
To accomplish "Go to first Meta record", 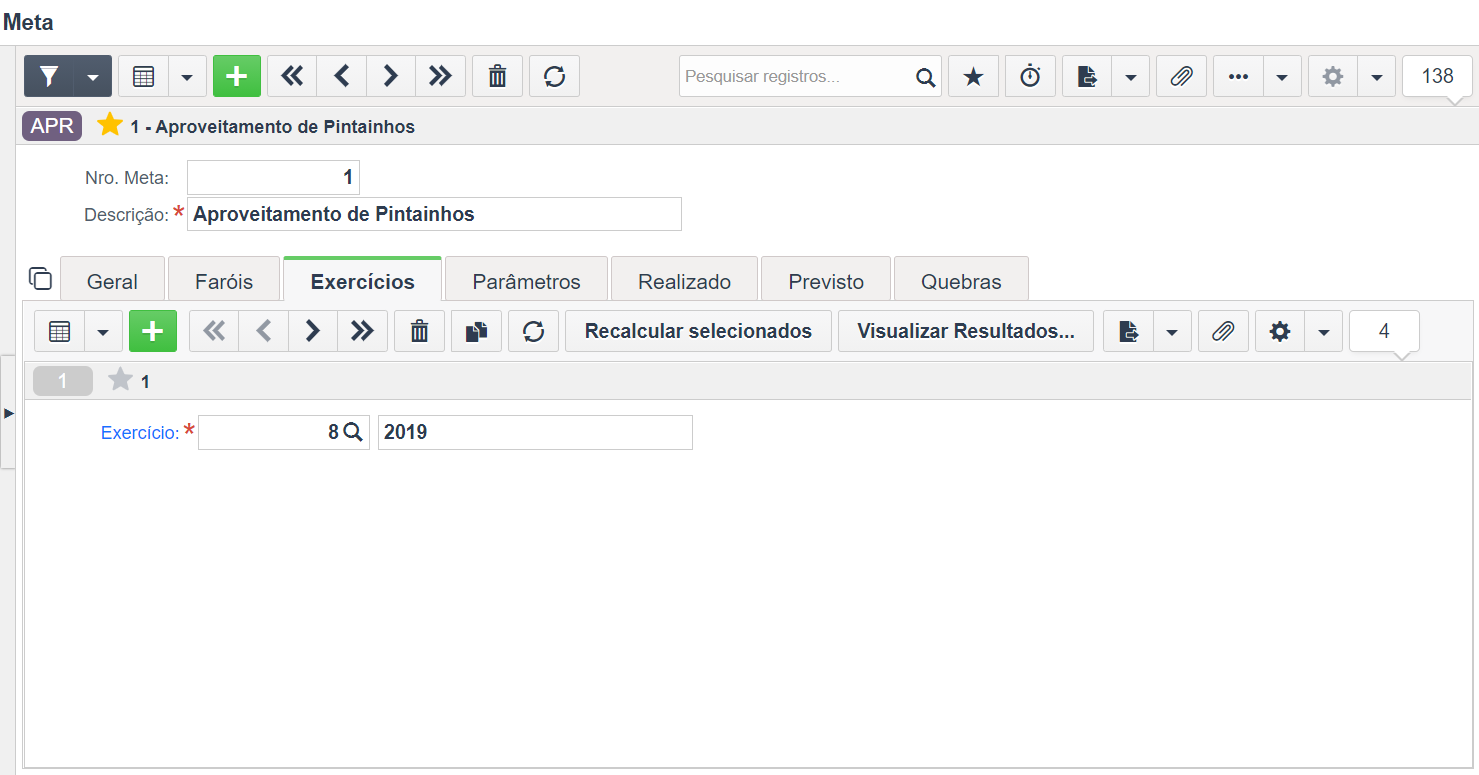I will pyautogui.click(x=292, y=76).
